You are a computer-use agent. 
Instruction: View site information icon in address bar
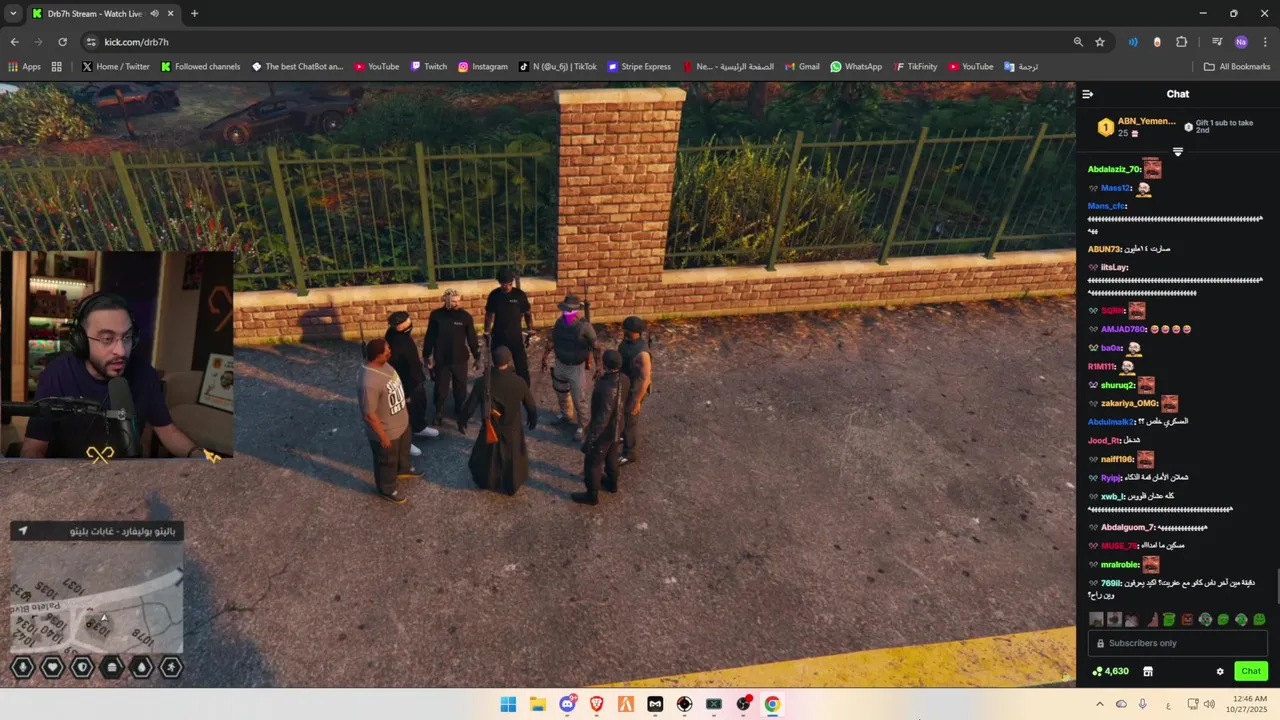click(x=91, y=42)
